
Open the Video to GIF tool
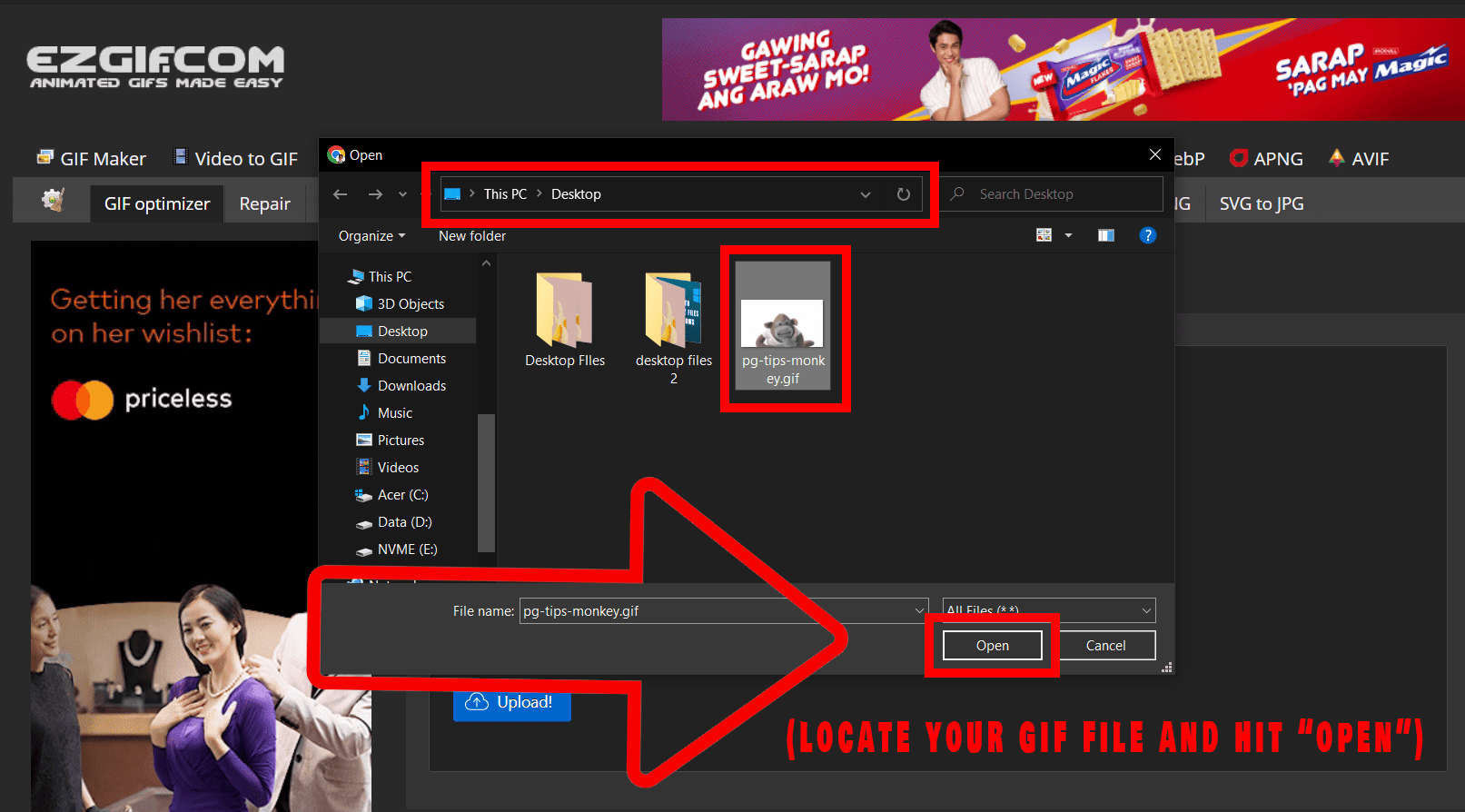coord(235,158)
